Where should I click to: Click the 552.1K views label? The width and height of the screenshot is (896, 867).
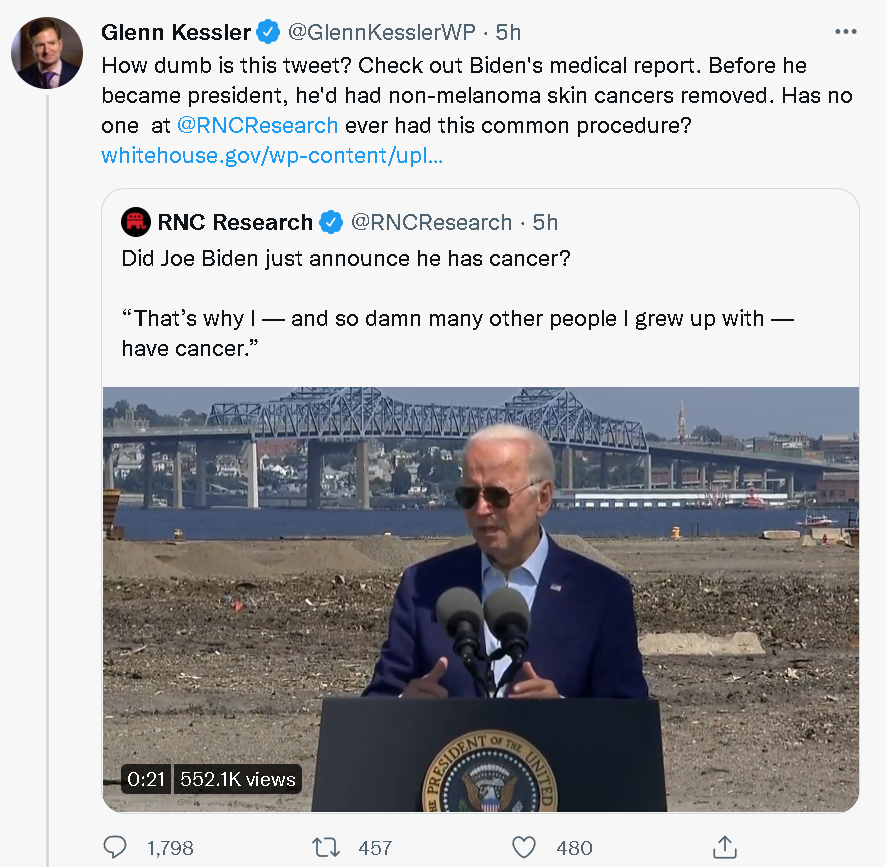238,779
